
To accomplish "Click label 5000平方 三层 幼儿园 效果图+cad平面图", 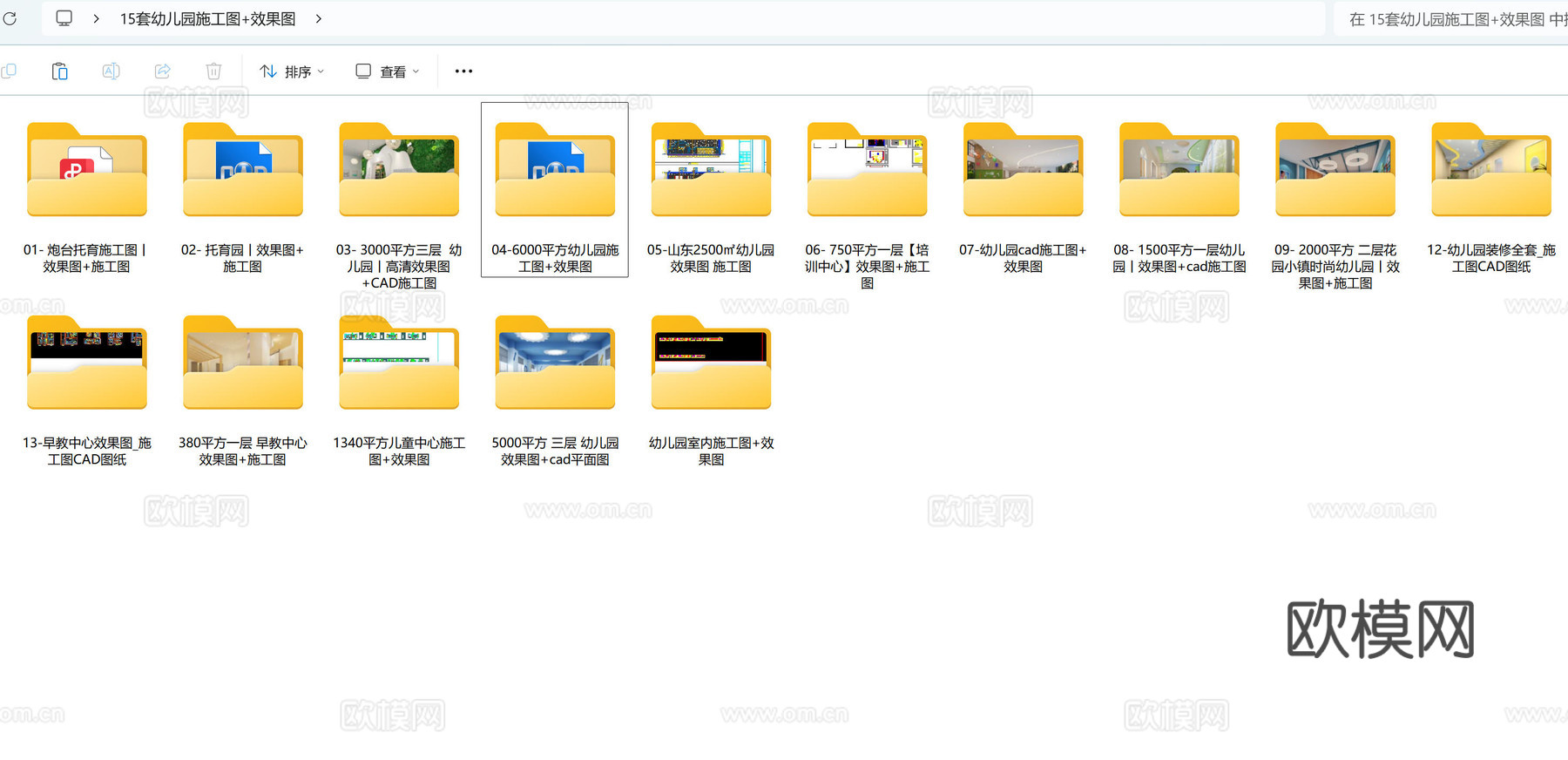I will click(555, 451).
